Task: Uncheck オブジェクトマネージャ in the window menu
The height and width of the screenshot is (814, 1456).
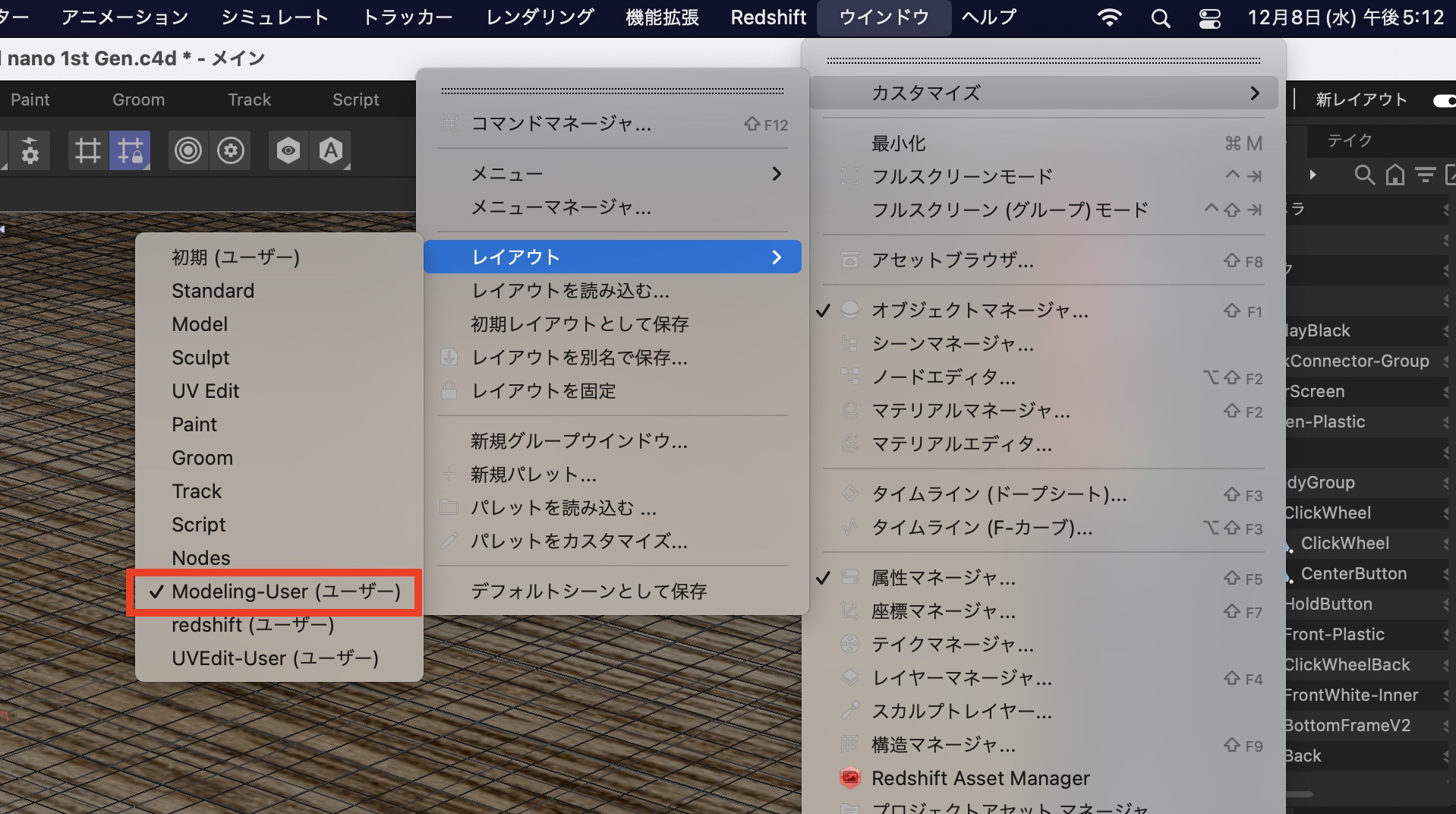Action: [979, 311]
